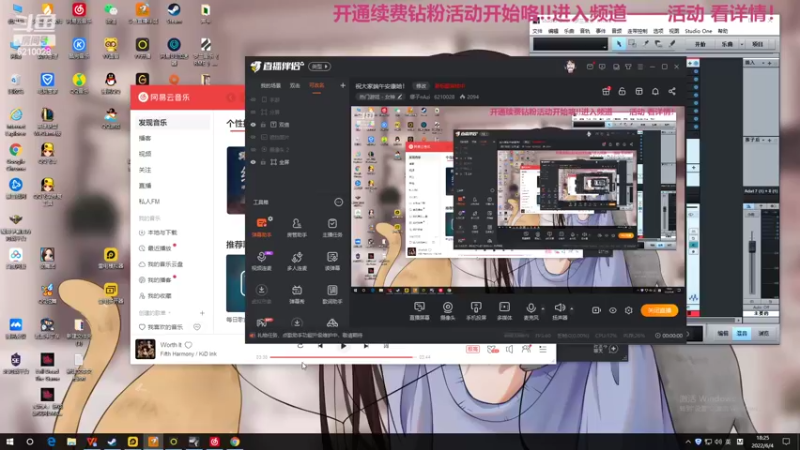Screen dimensions: 800x450
Task: Click the orange 关闭直播 button
Action: [659, 310]
